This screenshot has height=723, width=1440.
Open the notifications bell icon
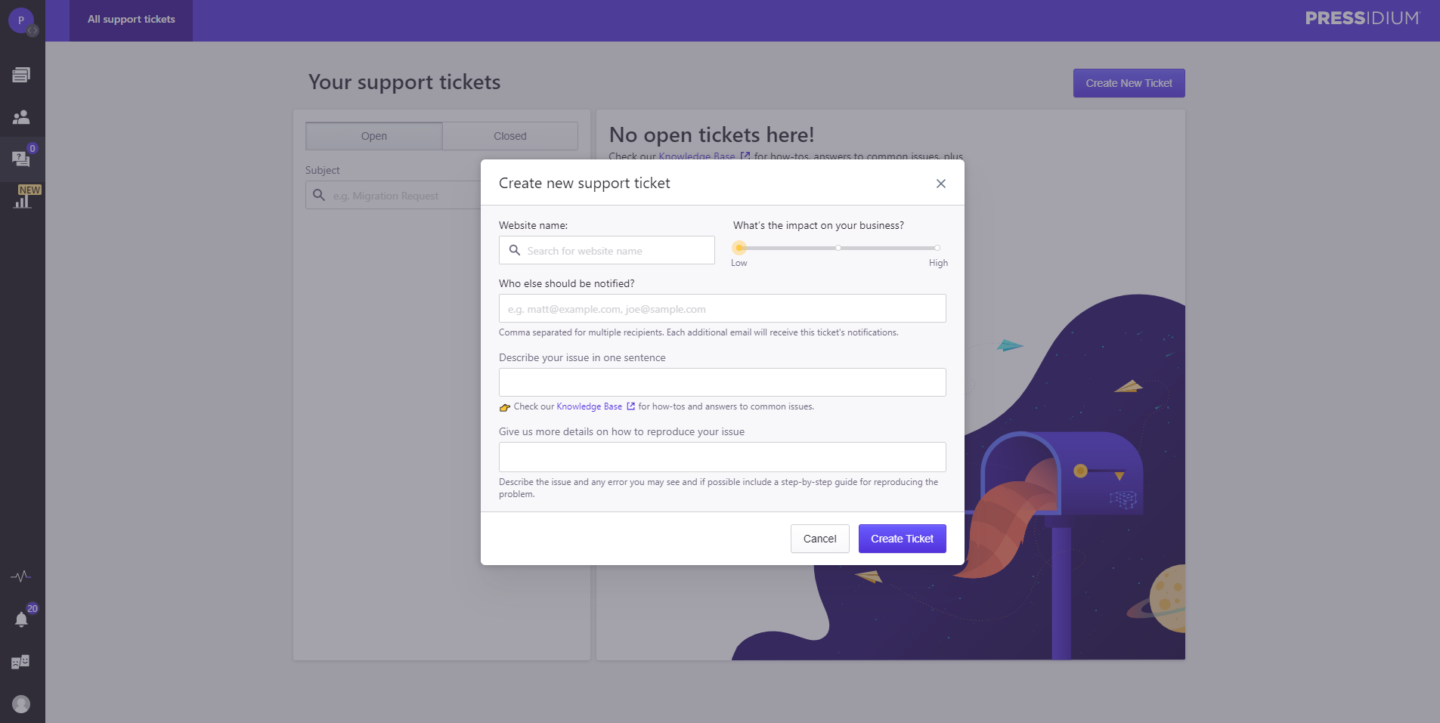21,620
